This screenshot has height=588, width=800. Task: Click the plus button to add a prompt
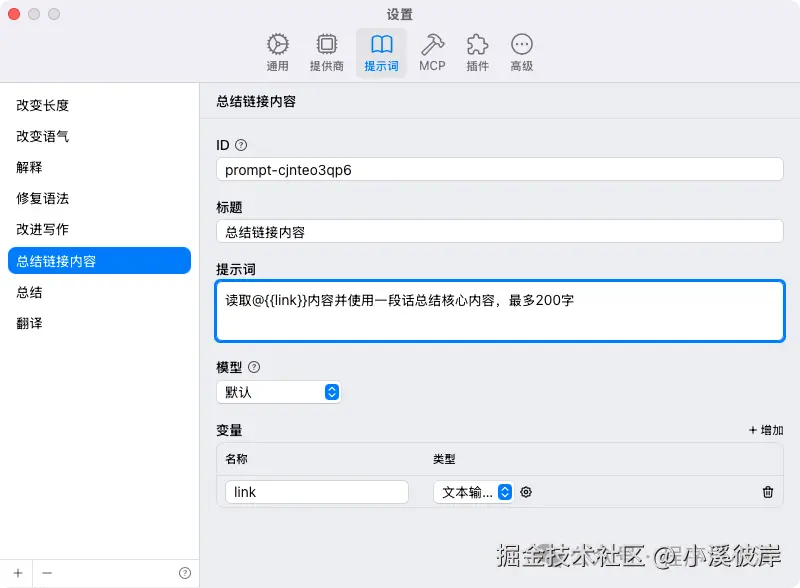(x=18, y=571)
